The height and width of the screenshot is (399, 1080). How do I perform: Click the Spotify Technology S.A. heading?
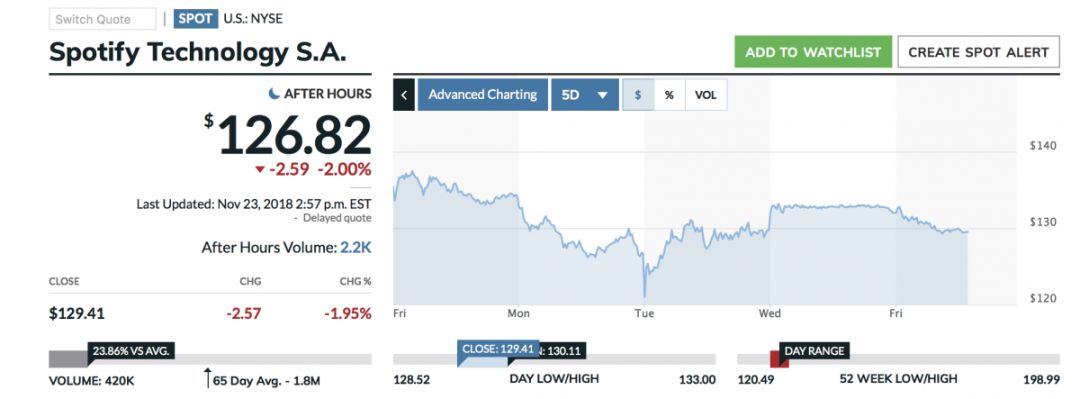(198, 52)
